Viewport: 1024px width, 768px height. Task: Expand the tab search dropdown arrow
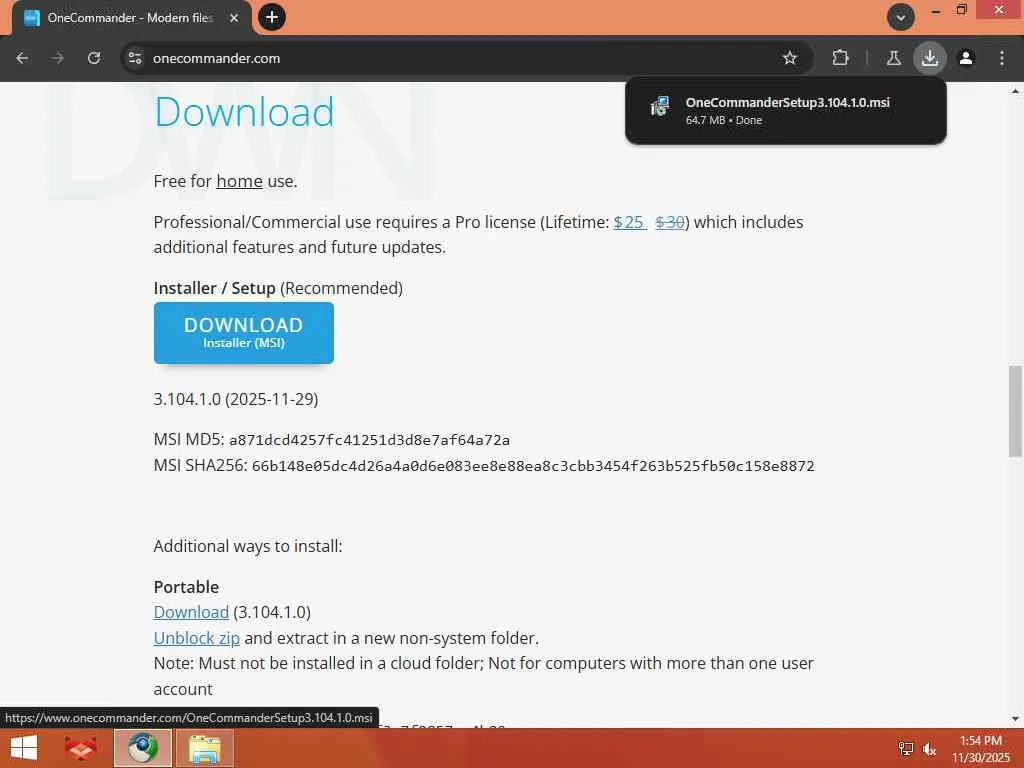(901, 18)
